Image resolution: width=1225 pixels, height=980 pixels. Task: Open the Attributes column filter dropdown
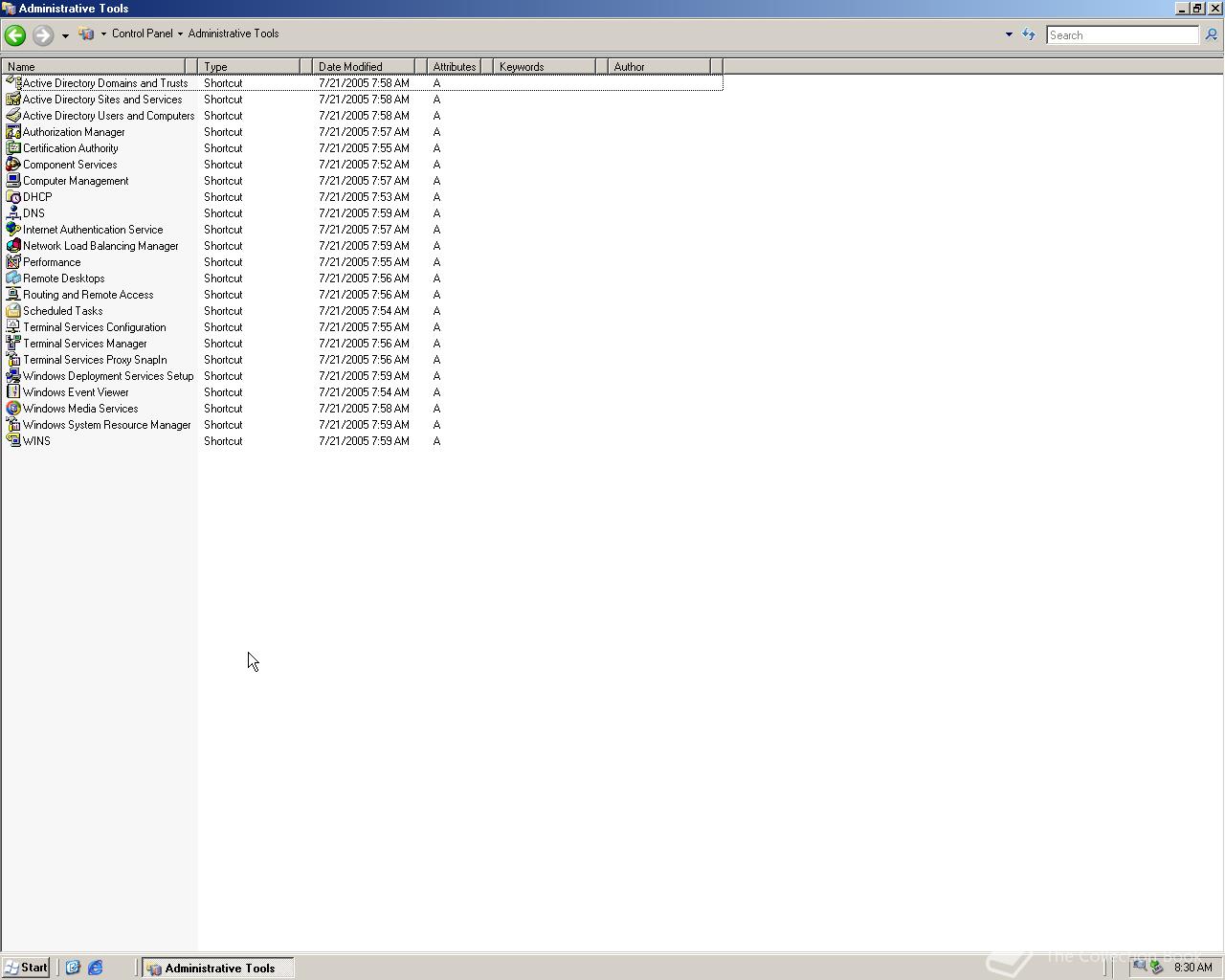(487, 66)
